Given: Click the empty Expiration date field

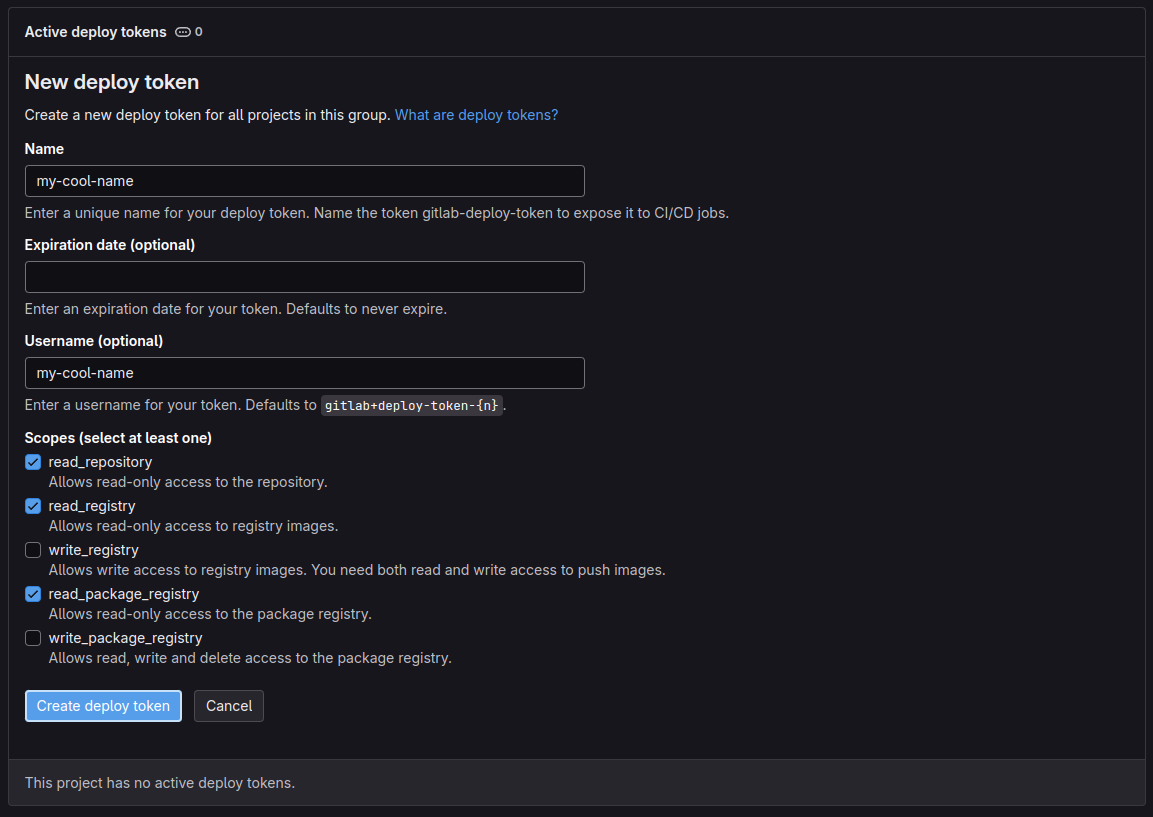Looking at the screenshot, I should pyautogui.click(x=304, y=277).
